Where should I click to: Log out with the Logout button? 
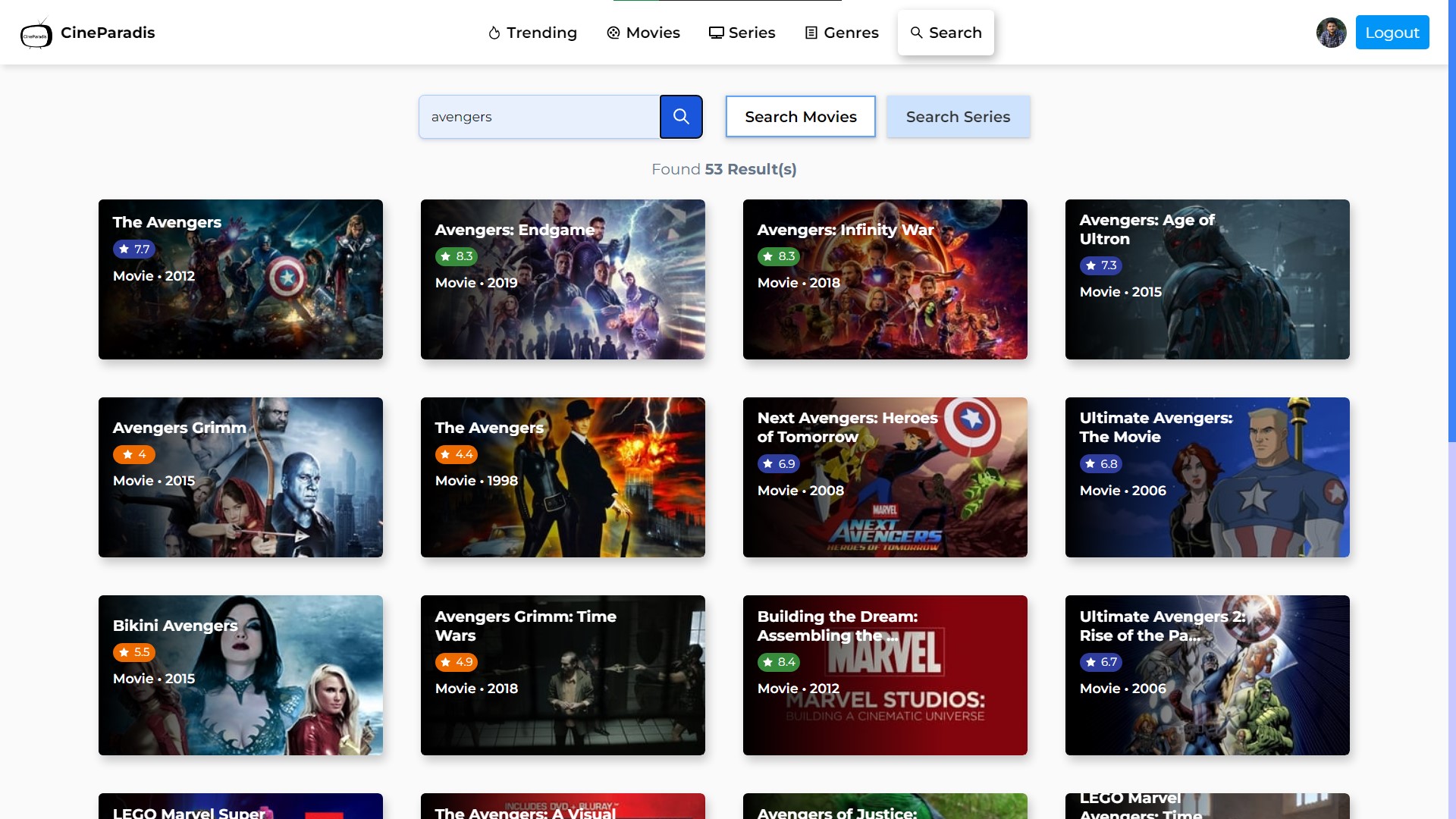(x=1392, y=33)
